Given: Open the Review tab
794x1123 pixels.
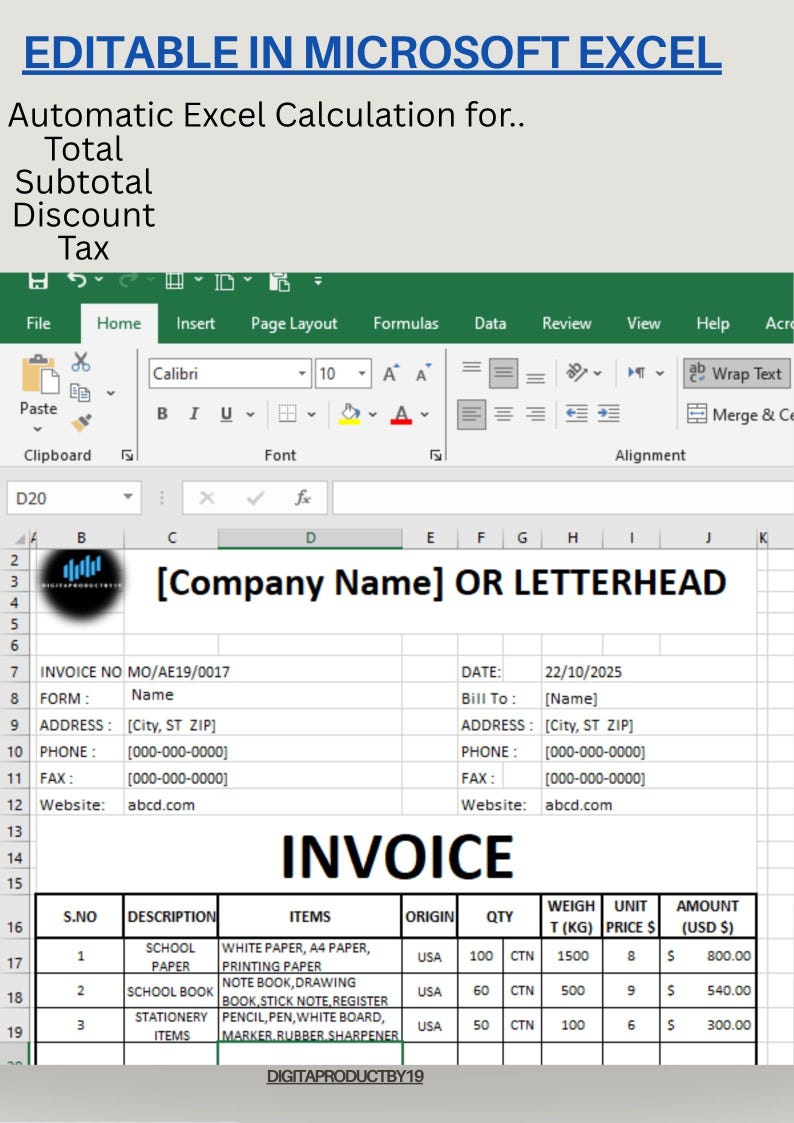Looking at the screenshot, I should pos(566,324).
